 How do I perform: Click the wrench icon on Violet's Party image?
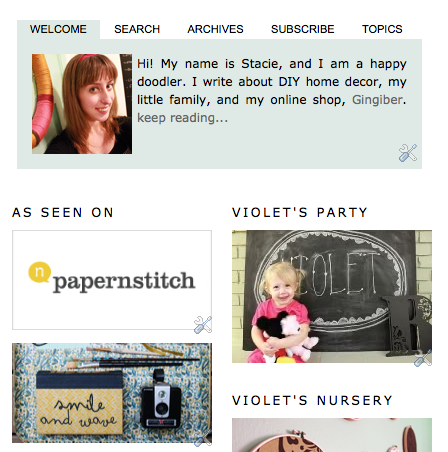coord(423,358)
